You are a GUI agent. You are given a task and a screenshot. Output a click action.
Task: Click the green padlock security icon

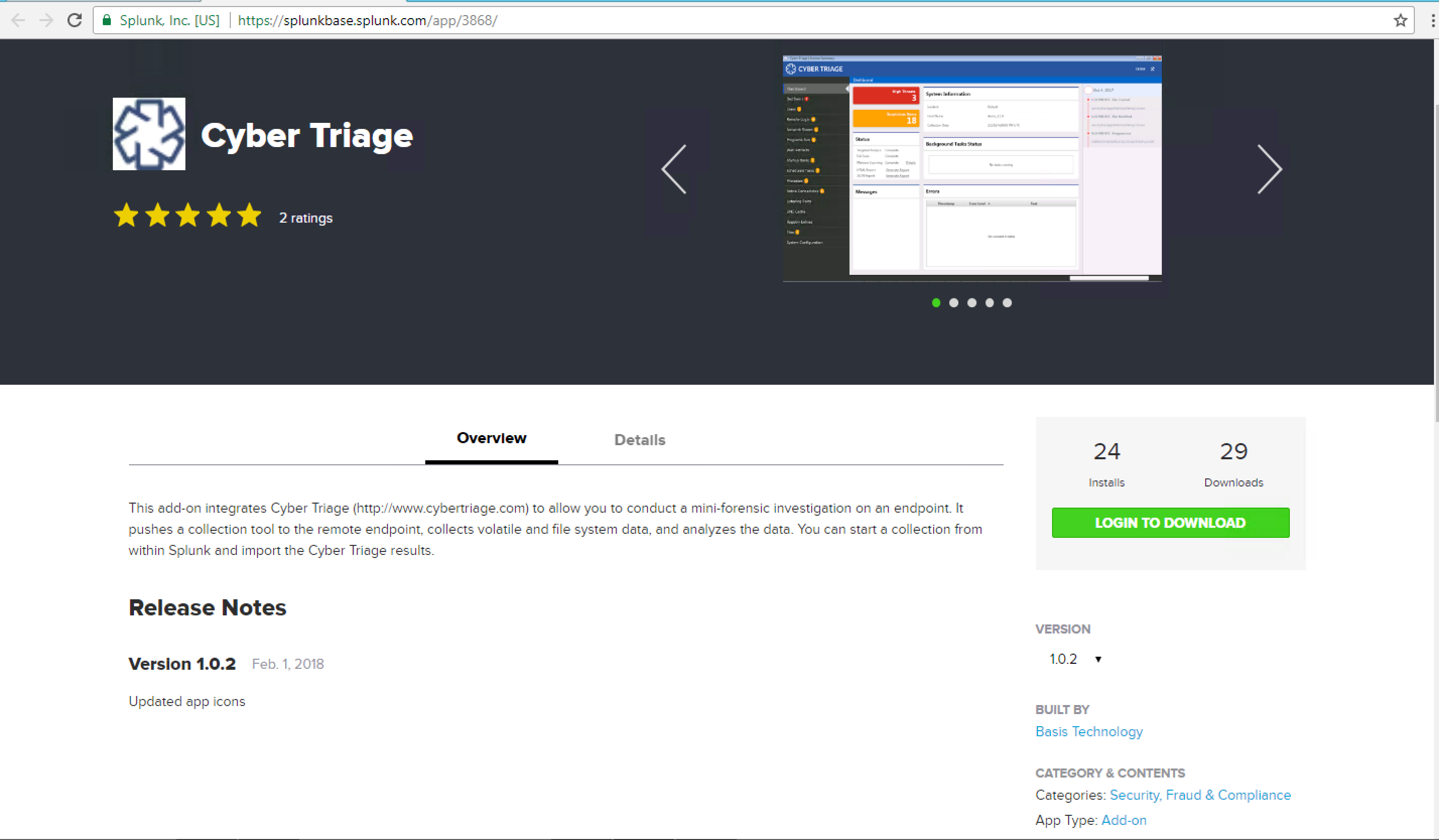(x=106, y=21)
